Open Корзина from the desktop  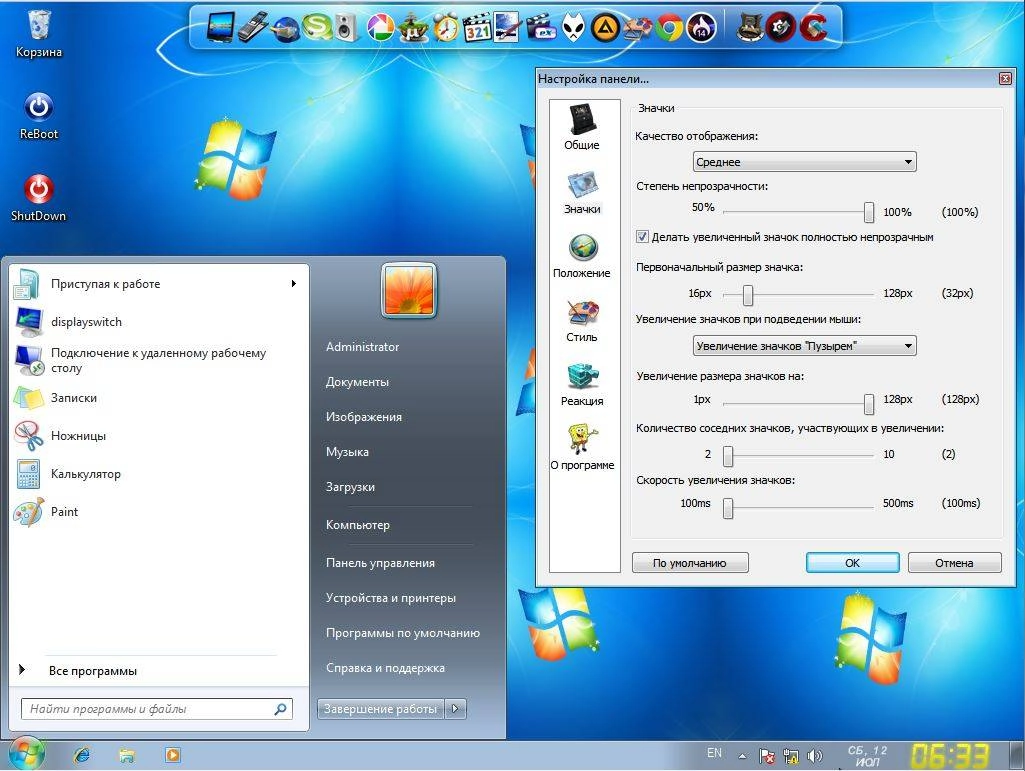[x=37, y=25]
